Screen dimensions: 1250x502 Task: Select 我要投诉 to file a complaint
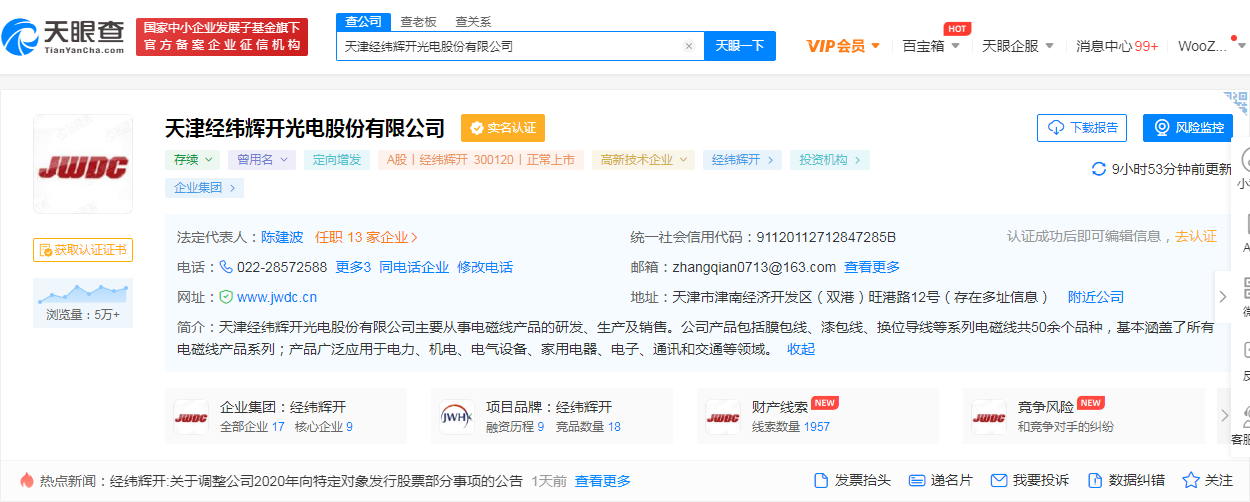coord(1029,481)
